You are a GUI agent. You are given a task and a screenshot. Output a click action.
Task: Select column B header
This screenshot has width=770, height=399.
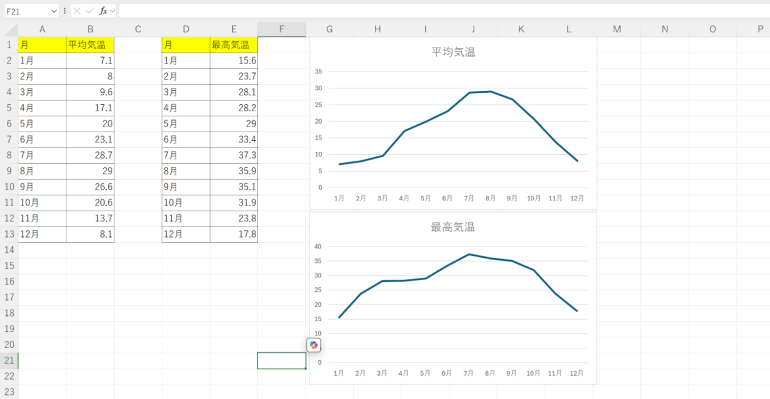90,29
